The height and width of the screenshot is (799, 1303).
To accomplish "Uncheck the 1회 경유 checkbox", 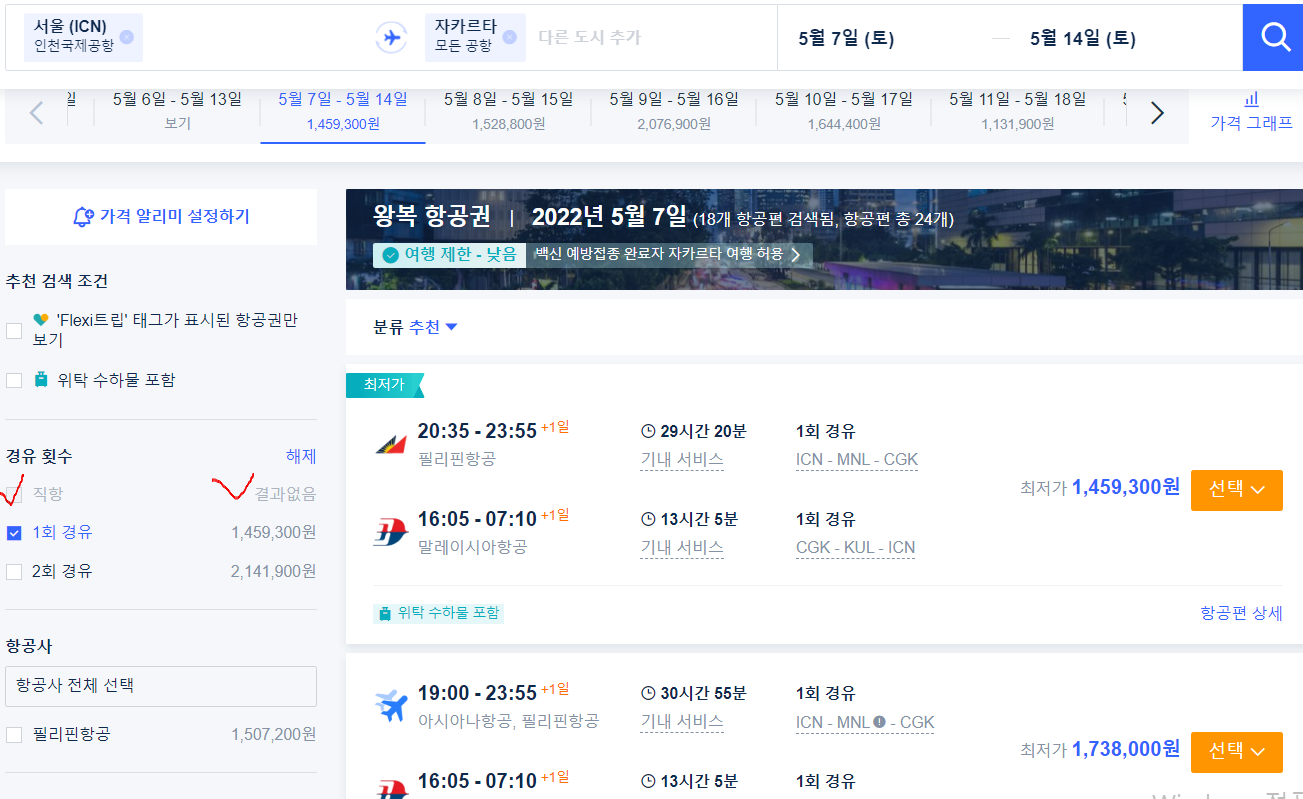I will point(14,533).
